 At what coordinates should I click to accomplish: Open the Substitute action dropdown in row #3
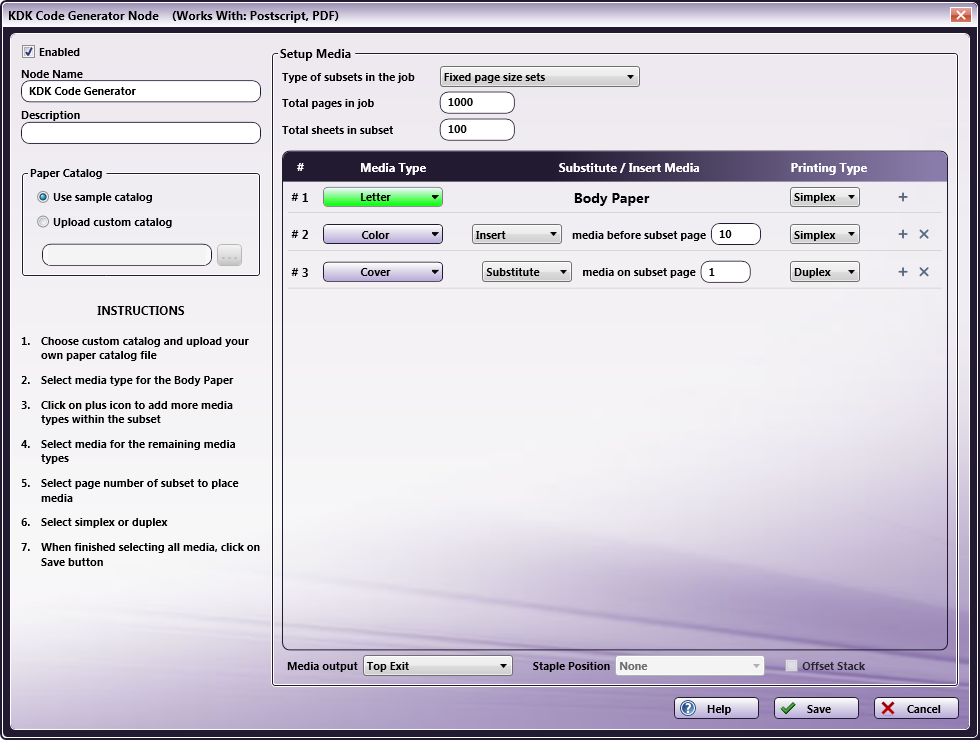pyautogui.click(x=526, y=272)
